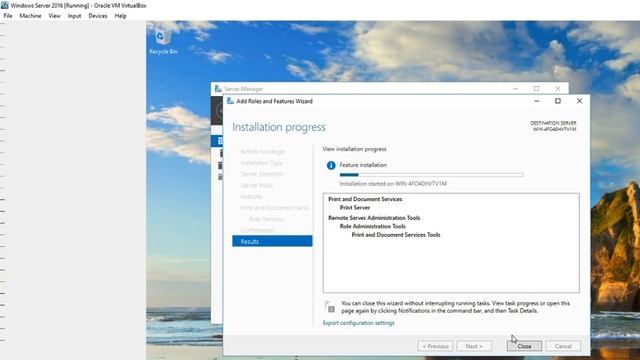Image resolution: width=640 pixels, height=360 pixels.
Task: Maximize the Add Roles and Features Wizard
Action: (x=558, y=101)
